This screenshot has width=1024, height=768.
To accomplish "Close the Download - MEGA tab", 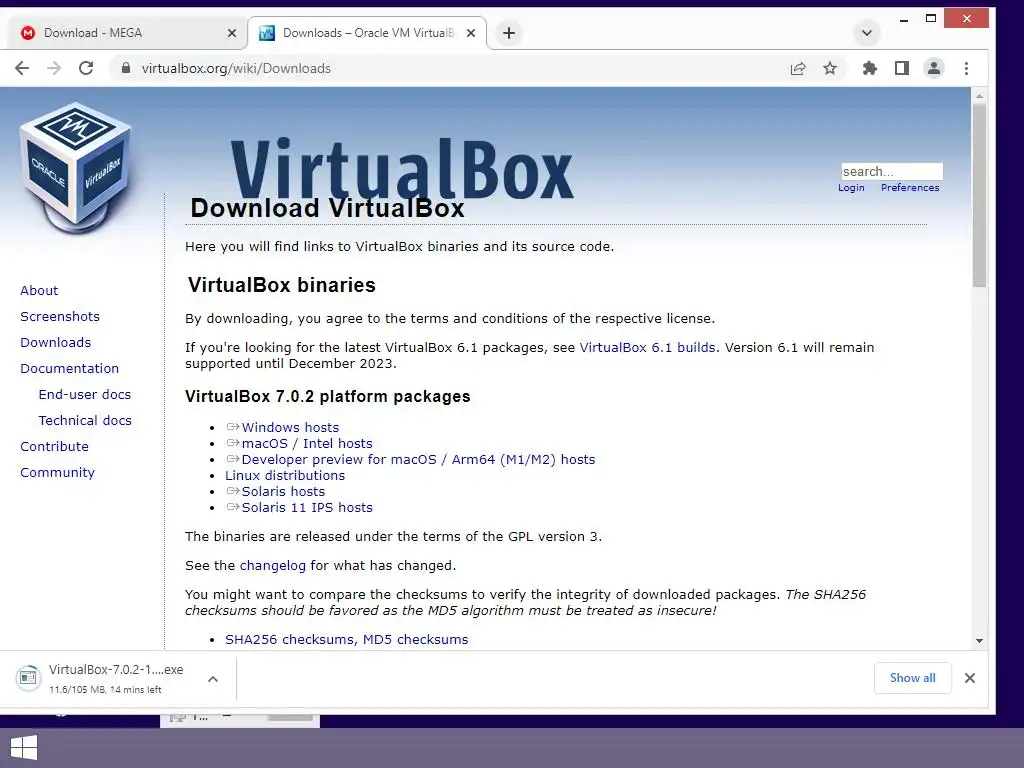I will (232, 33).
